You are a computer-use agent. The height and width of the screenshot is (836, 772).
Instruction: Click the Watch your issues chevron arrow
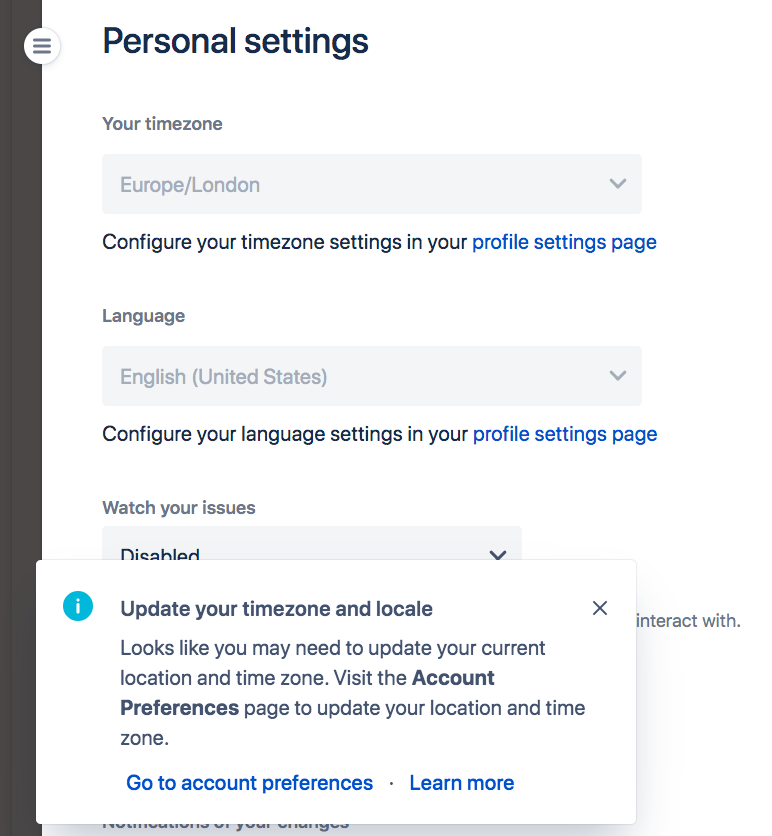point(497,555)
